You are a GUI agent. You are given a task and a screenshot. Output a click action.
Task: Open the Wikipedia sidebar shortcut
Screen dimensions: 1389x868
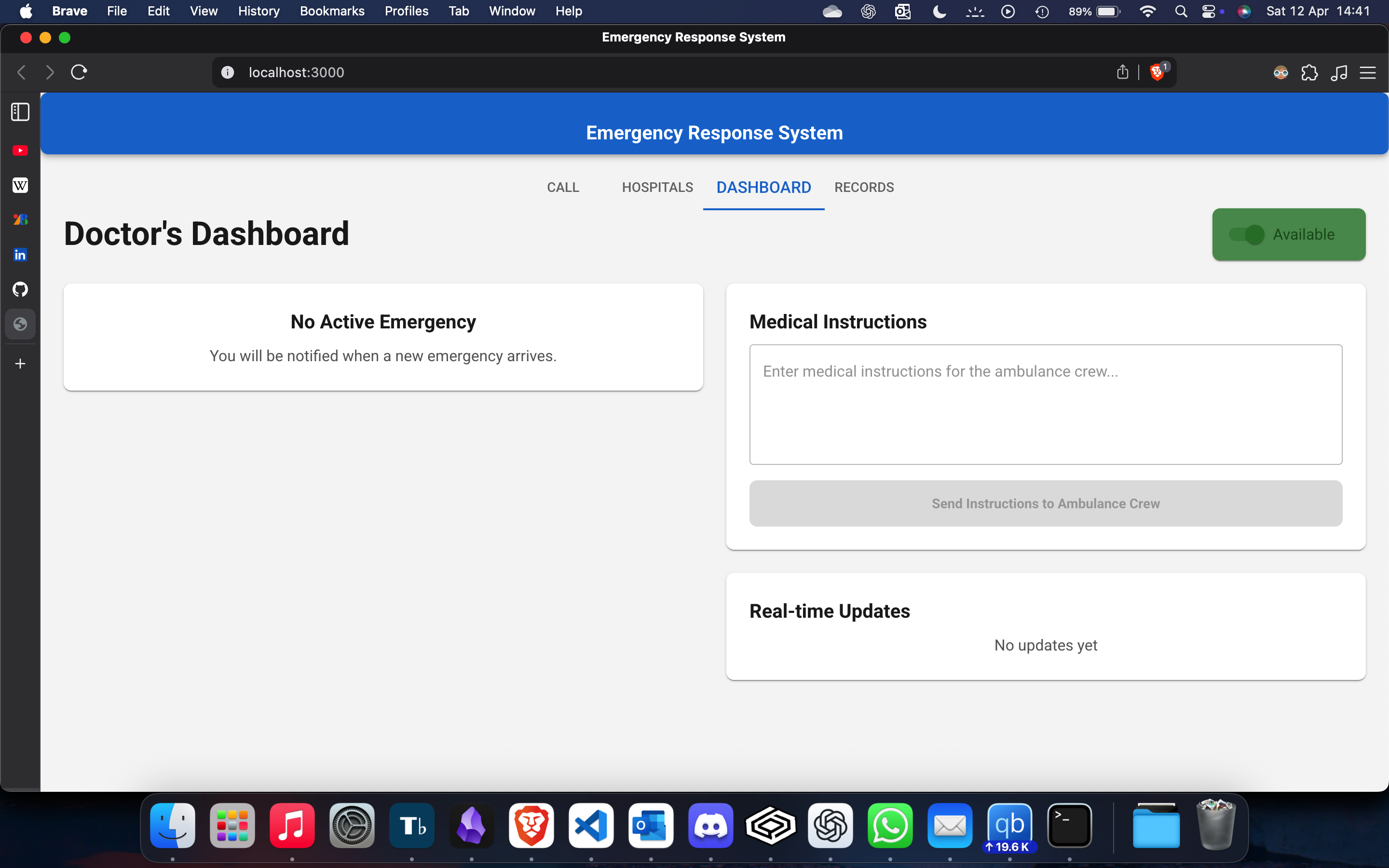click(x=20, y=186)
